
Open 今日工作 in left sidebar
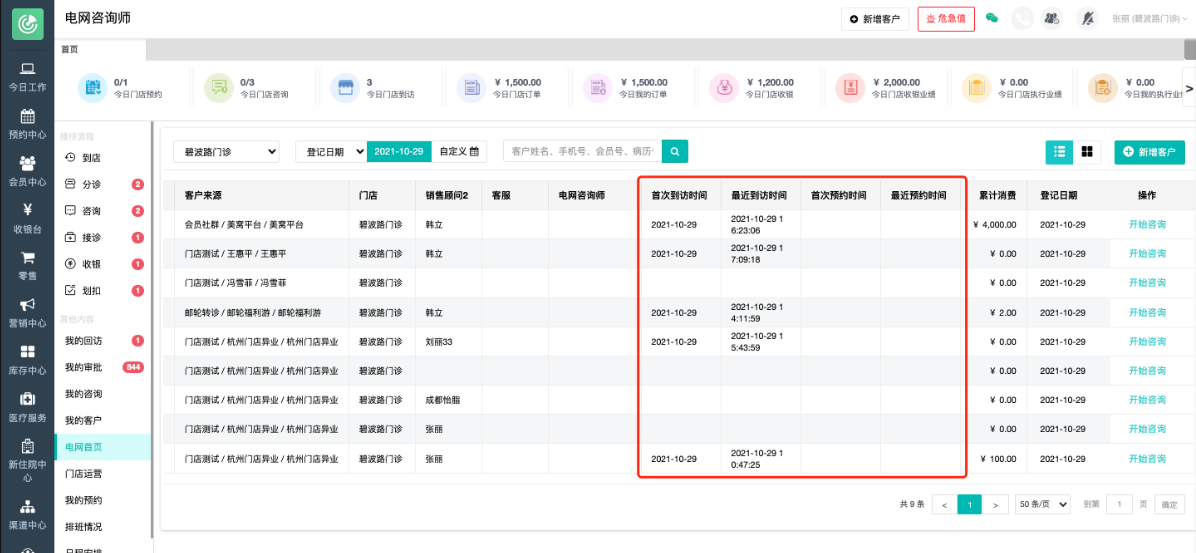tap(27, 77)
